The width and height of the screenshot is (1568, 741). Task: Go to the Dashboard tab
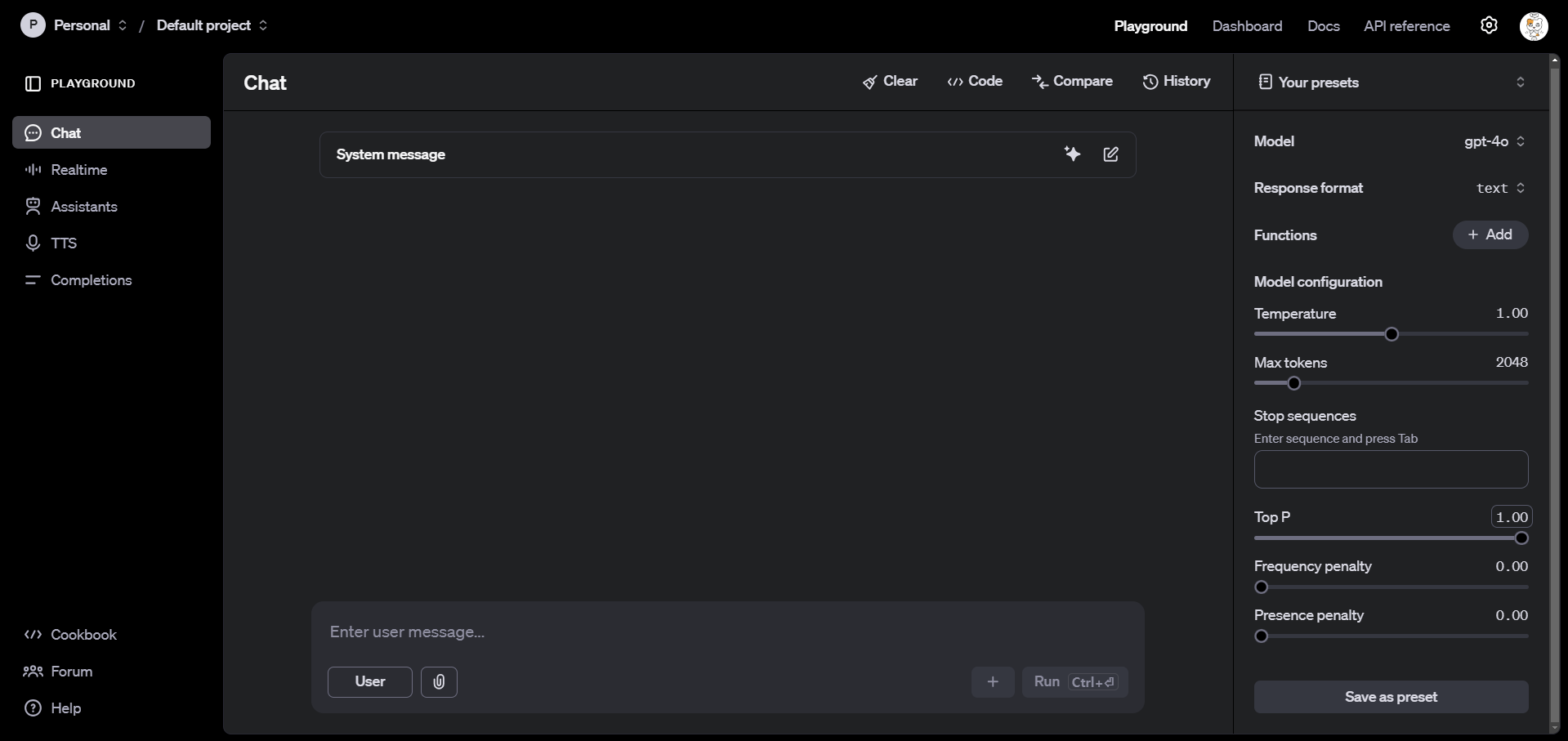click(1247, 26)
